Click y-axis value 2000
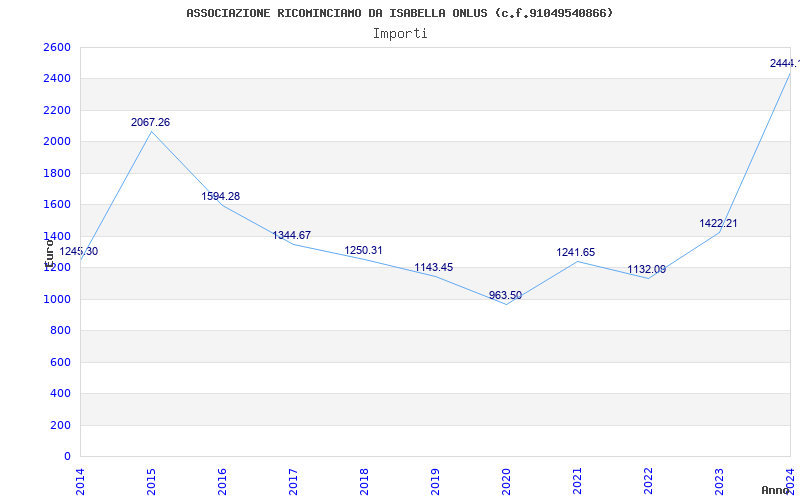The height and width of the screenshot is (500, 800). point(57,142)
